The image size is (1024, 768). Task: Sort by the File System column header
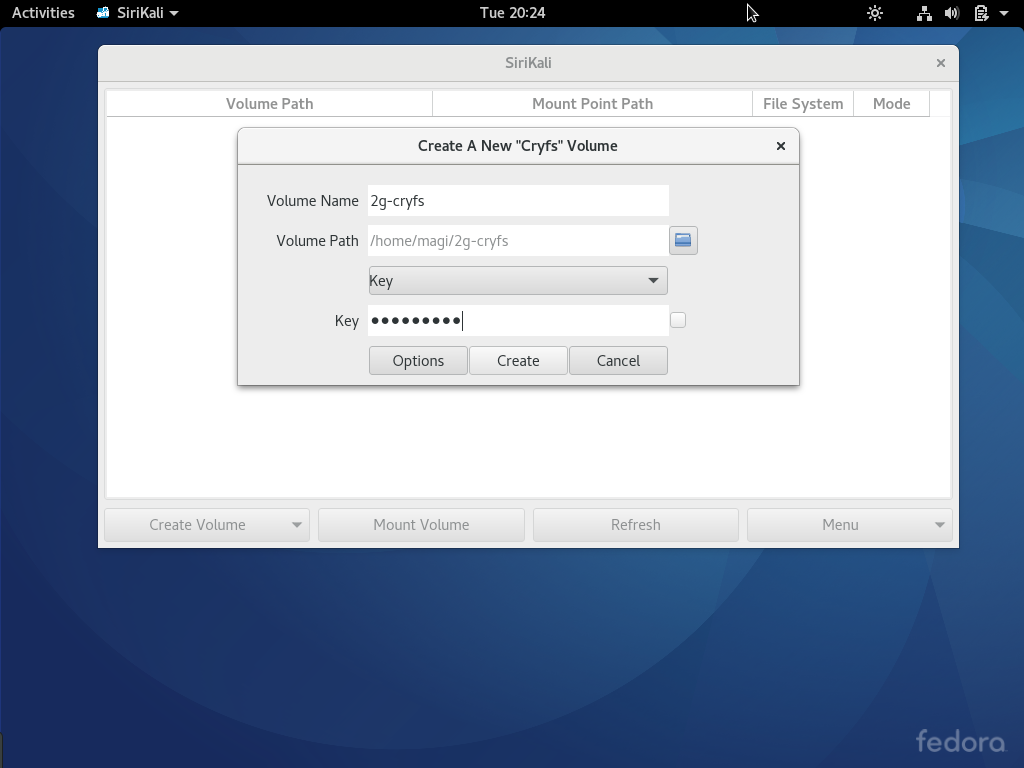803,104
